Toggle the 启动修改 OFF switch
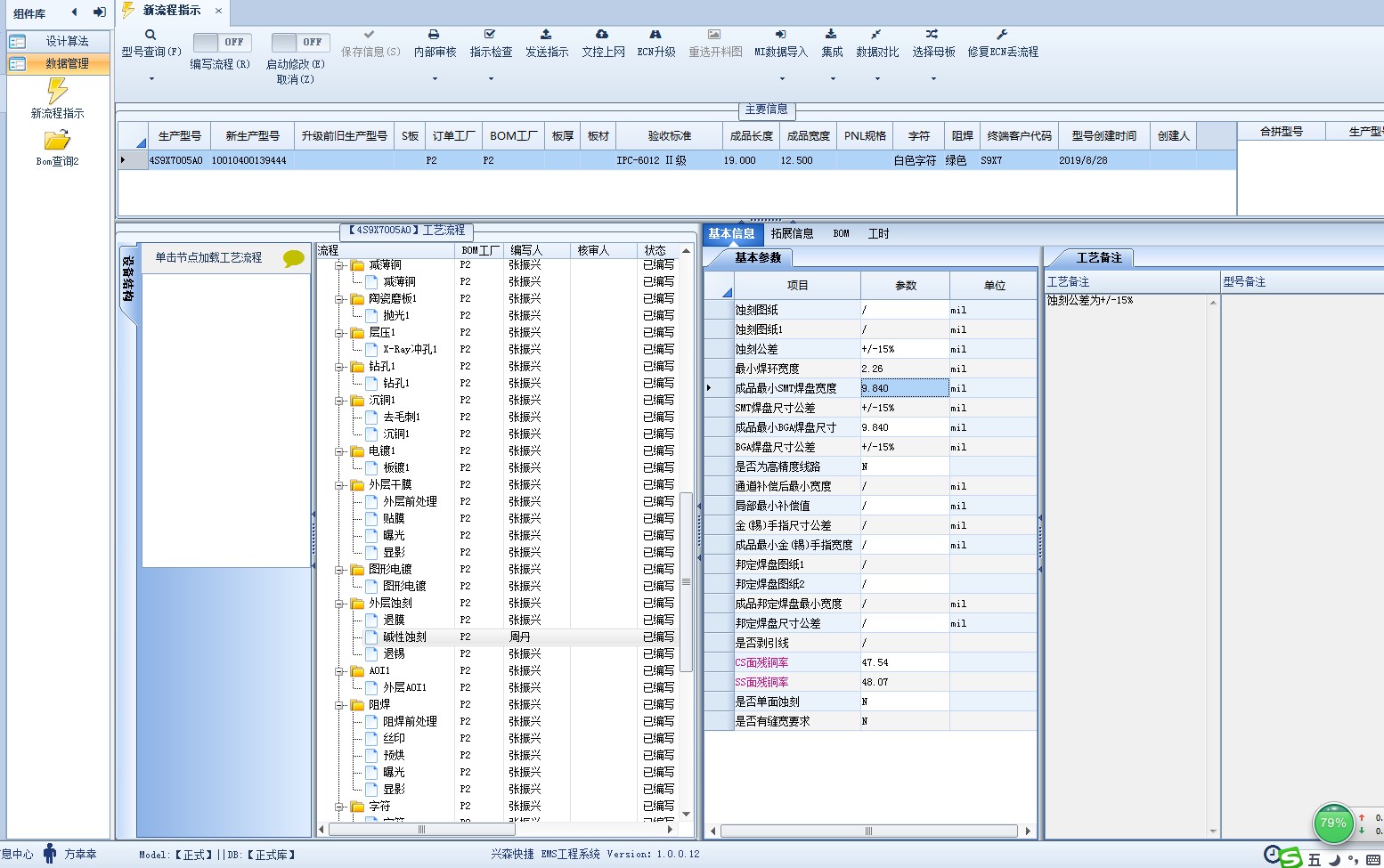1384x868 pixels. pos(300,42)
